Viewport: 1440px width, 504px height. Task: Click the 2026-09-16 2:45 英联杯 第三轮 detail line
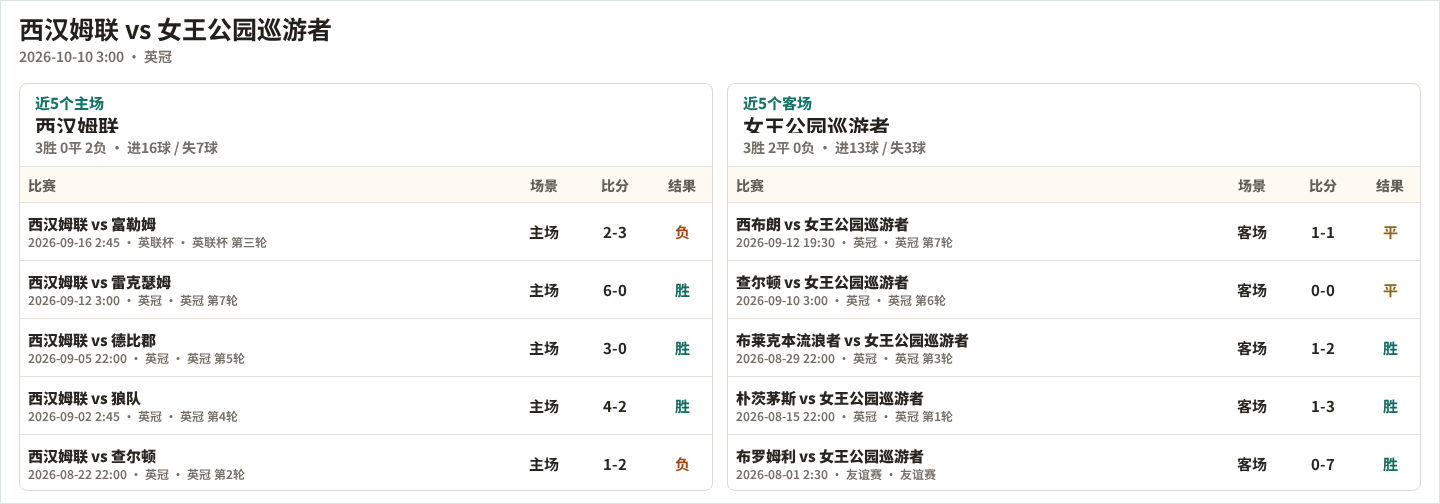pos(147,243)
